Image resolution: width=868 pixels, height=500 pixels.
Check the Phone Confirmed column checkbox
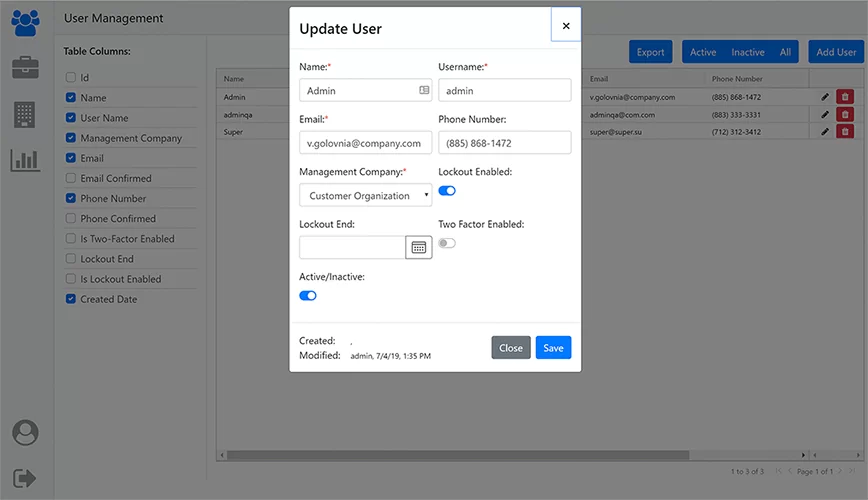[71, 218]
